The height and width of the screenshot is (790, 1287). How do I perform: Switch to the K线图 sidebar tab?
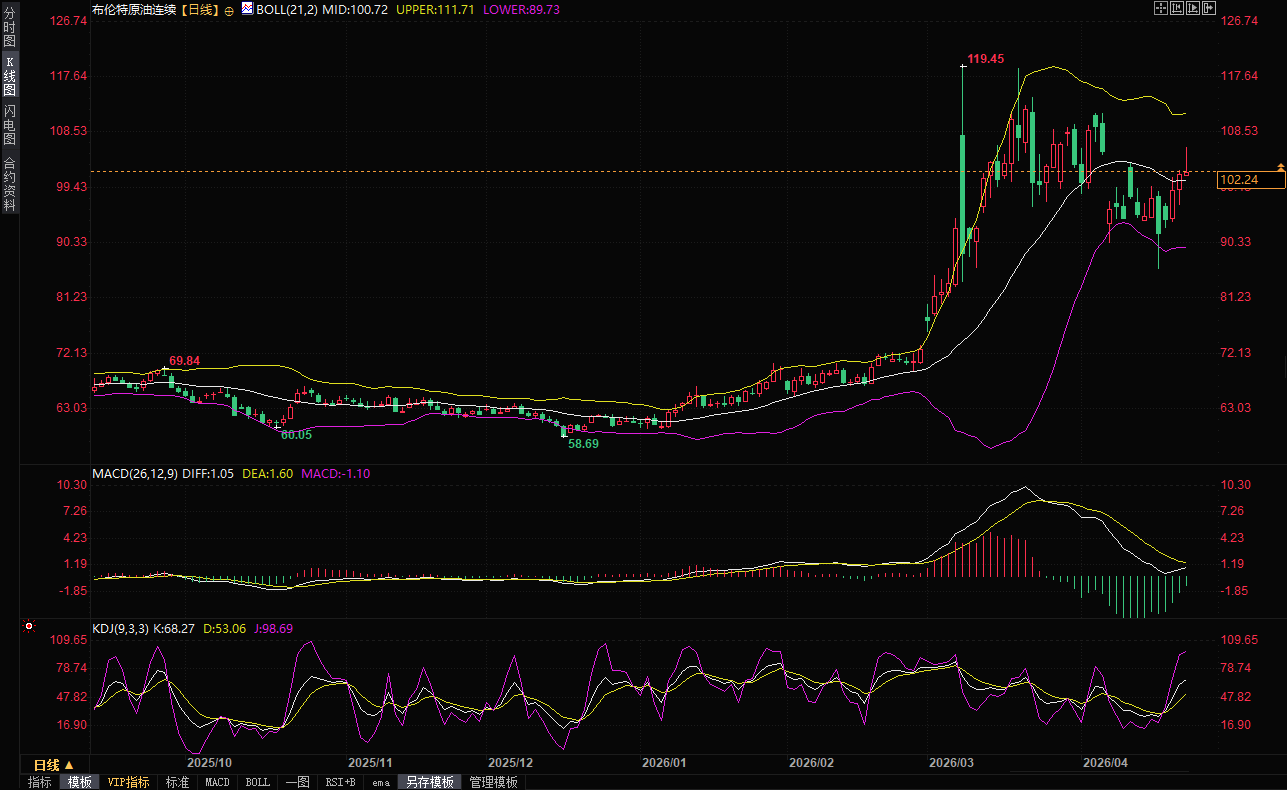click(x=9, y=76)
